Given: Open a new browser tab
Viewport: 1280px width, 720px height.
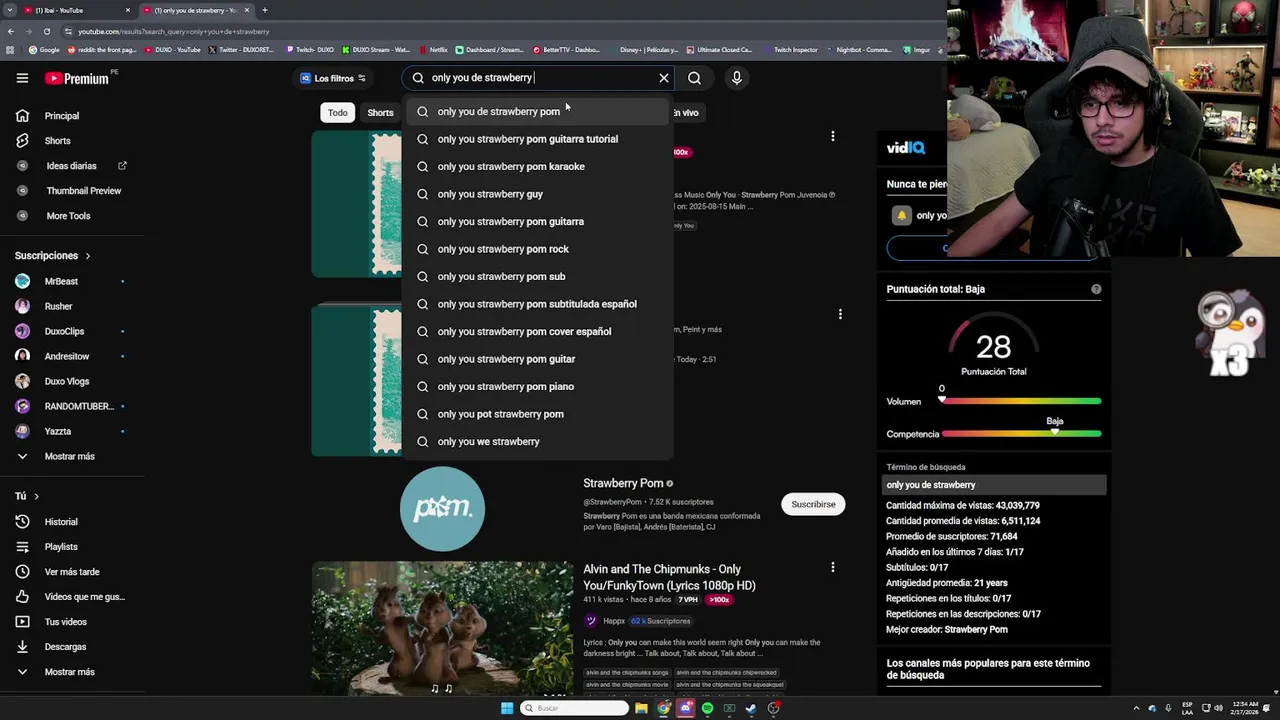Looking at the screenshot, I should tap(265, 10).
